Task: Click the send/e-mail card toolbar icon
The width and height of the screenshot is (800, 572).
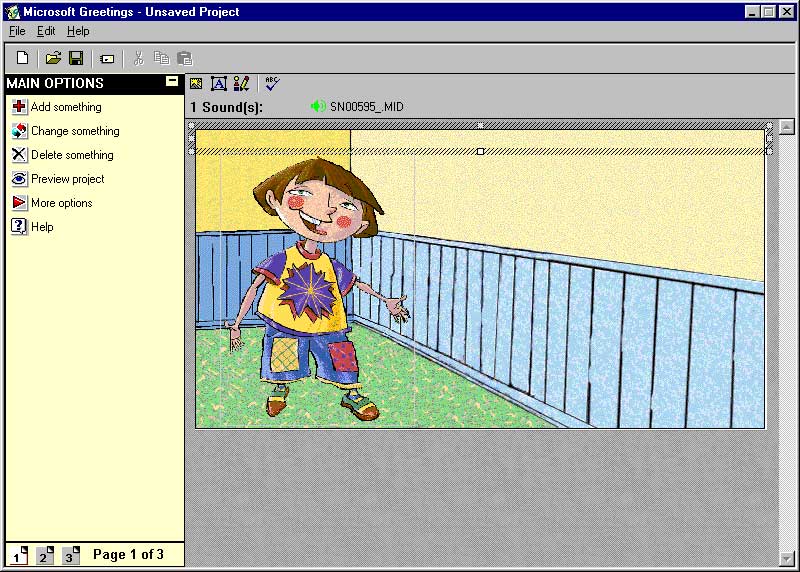Action: [x=107, y=59]
